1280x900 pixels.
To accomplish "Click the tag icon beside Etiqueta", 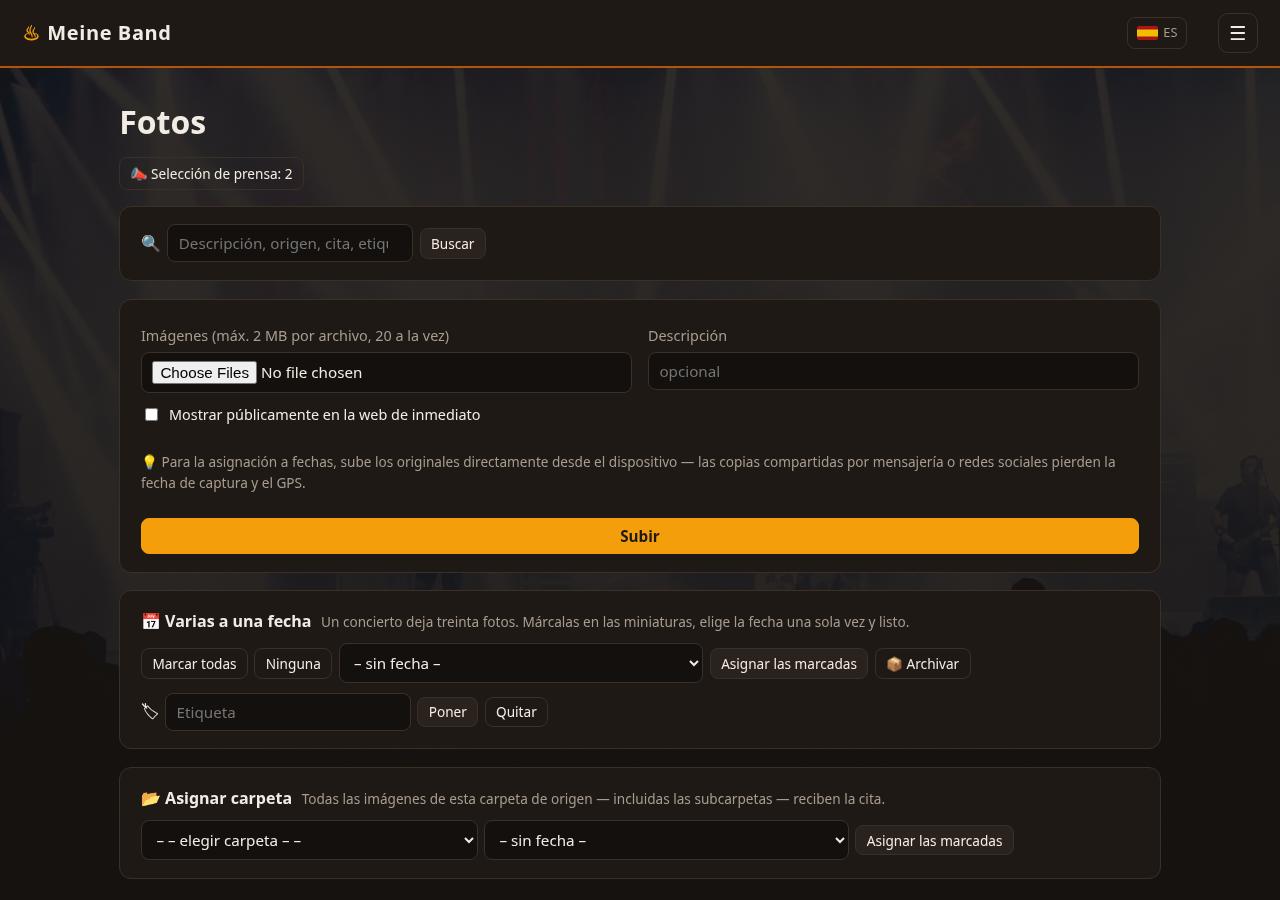I will pos(150,711).
